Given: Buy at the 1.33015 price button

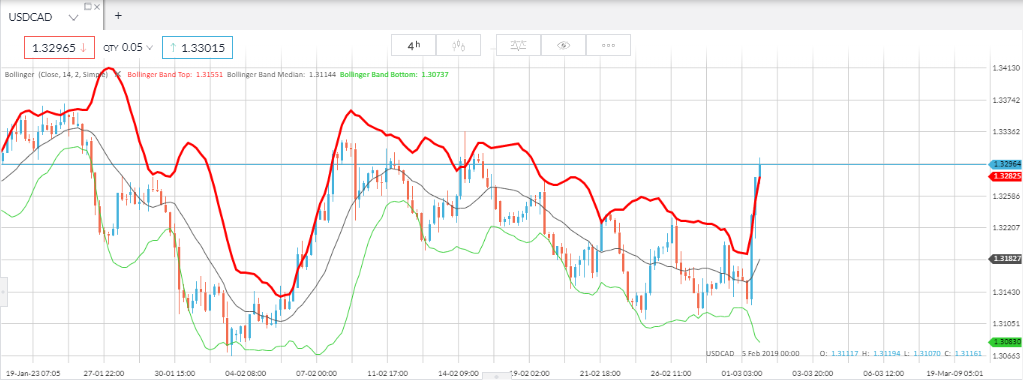Looking at the screenshot, I should click(197, 48).
